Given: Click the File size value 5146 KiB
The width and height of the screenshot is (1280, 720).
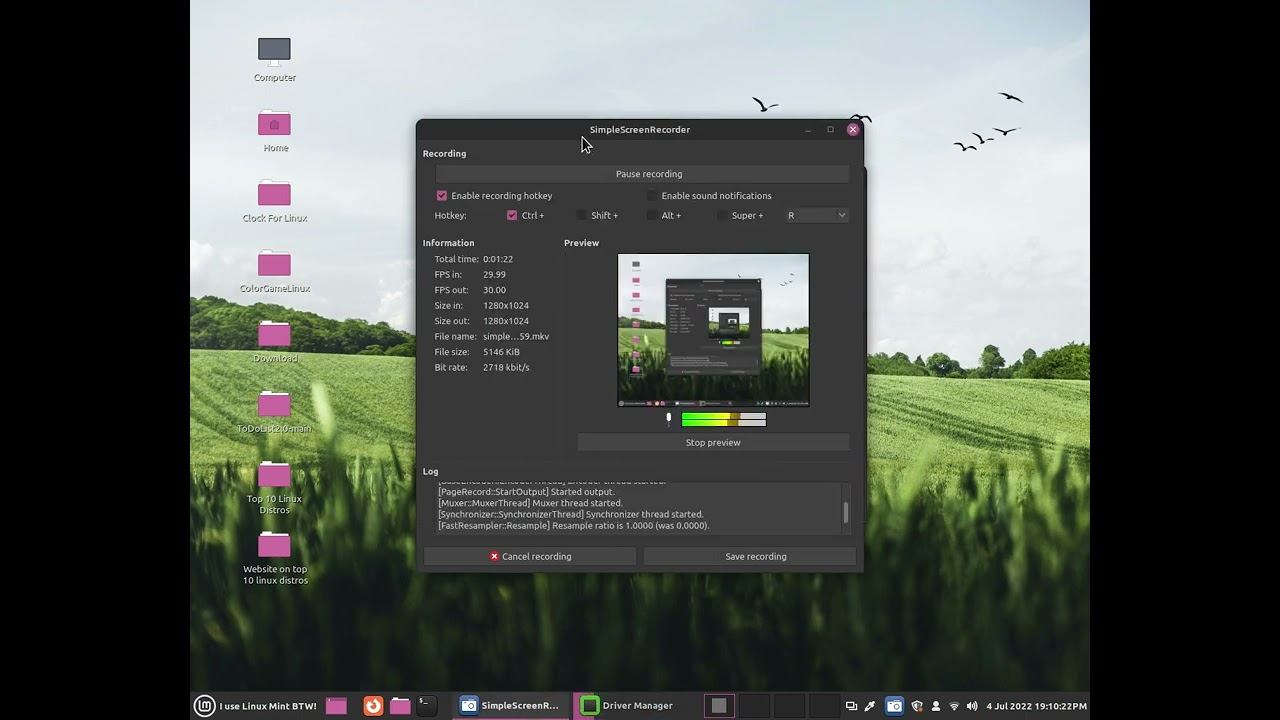Looking at the screenshot, I should coord(501,352).
